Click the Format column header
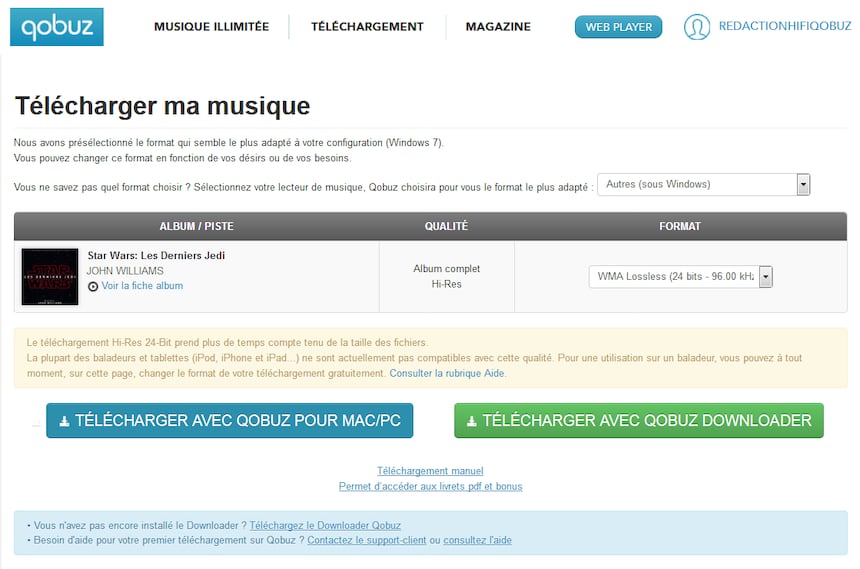Image resolution: width=860 pixels, height=569 pixels. coord(680,226)
